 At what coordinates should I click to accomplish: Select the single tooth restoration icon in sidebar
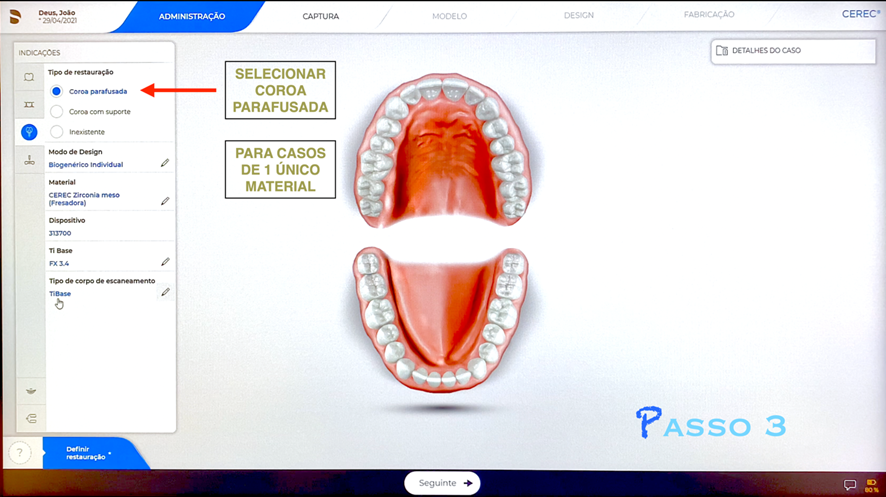click(x=30, y=77)
